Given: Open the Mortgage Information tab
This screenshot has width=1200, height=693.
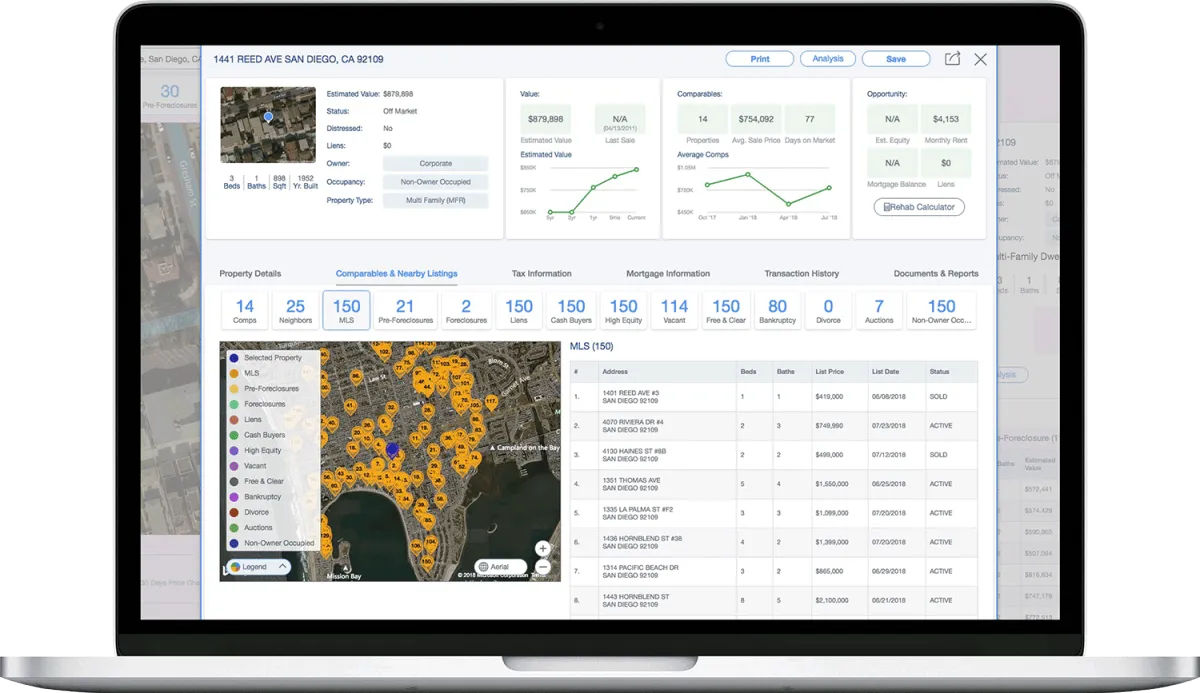Looking at the screenshot, I should point(668,273).
